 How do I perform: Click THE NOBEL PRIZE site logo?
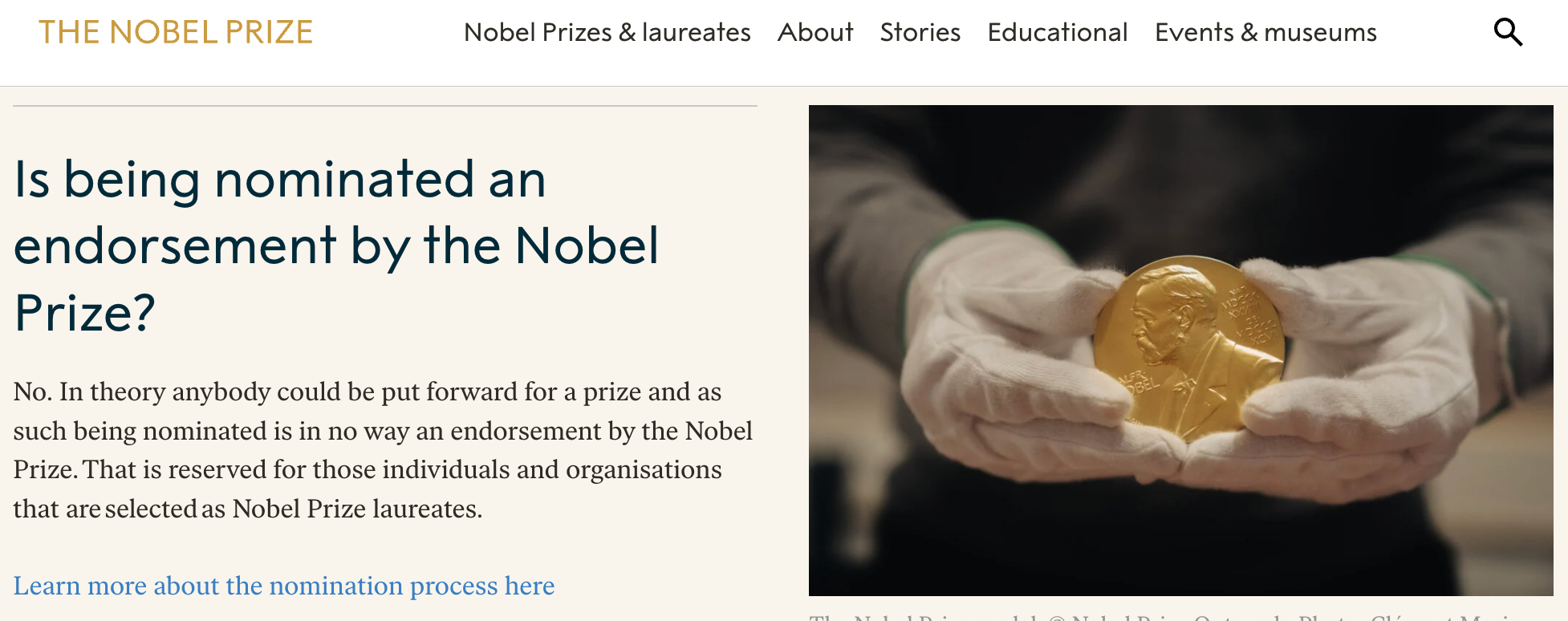176,33
